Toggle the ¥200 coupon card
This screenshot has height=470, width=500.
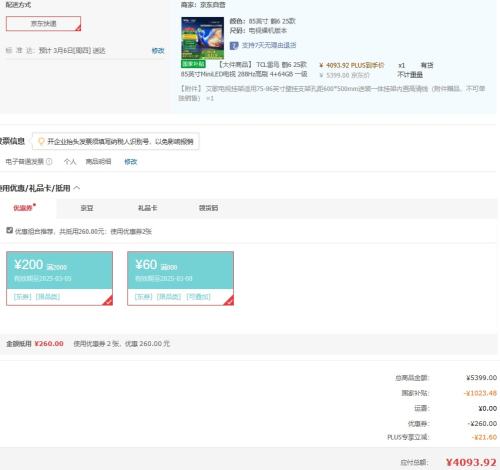coord(59,278)
